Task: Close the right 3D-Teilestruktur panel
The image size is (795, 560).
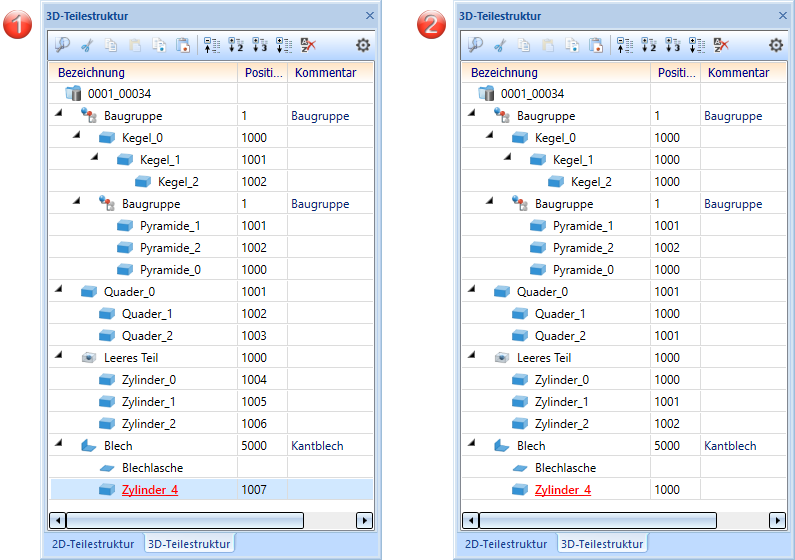Action: pyautogui.click(x=783, y=16)
